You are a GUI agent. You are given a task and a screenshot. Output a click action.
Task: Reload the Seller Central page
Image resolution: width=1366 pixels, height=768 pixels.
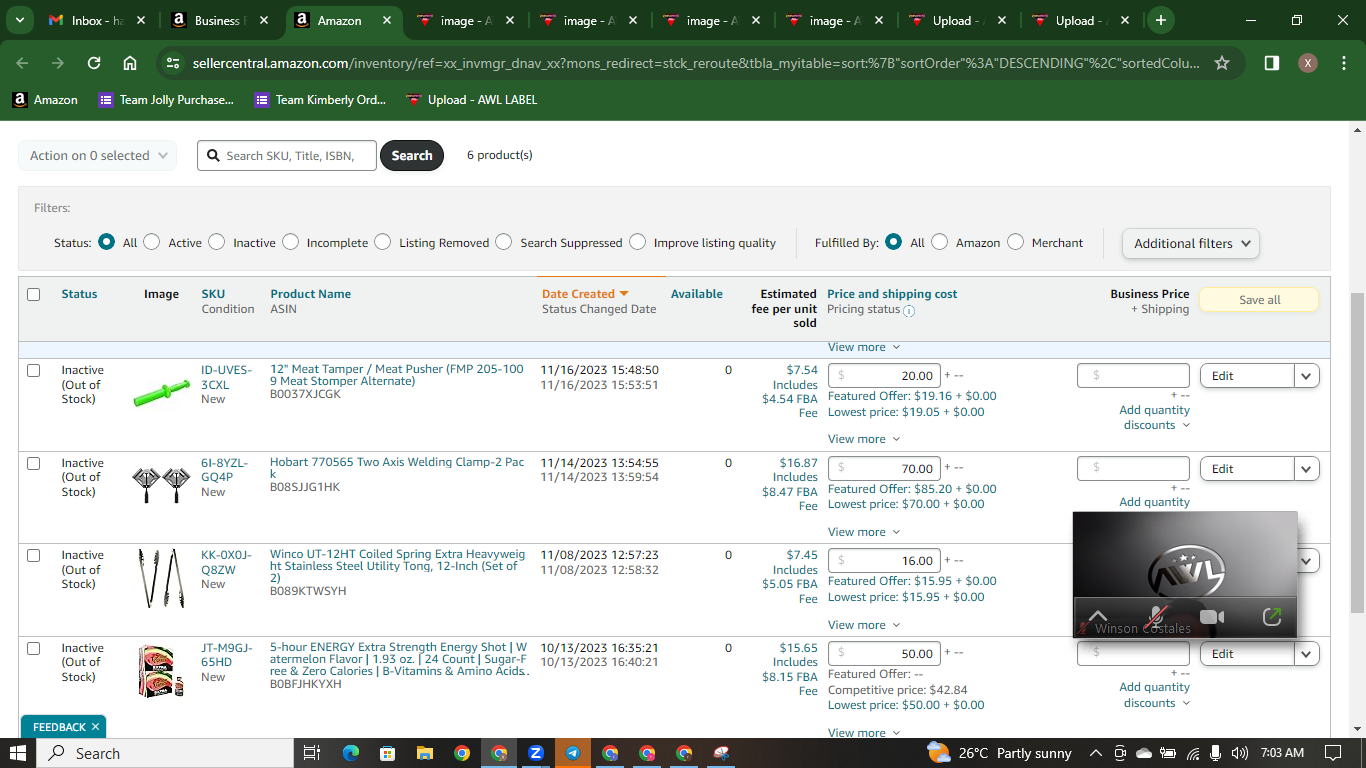[x=94, y=63]
